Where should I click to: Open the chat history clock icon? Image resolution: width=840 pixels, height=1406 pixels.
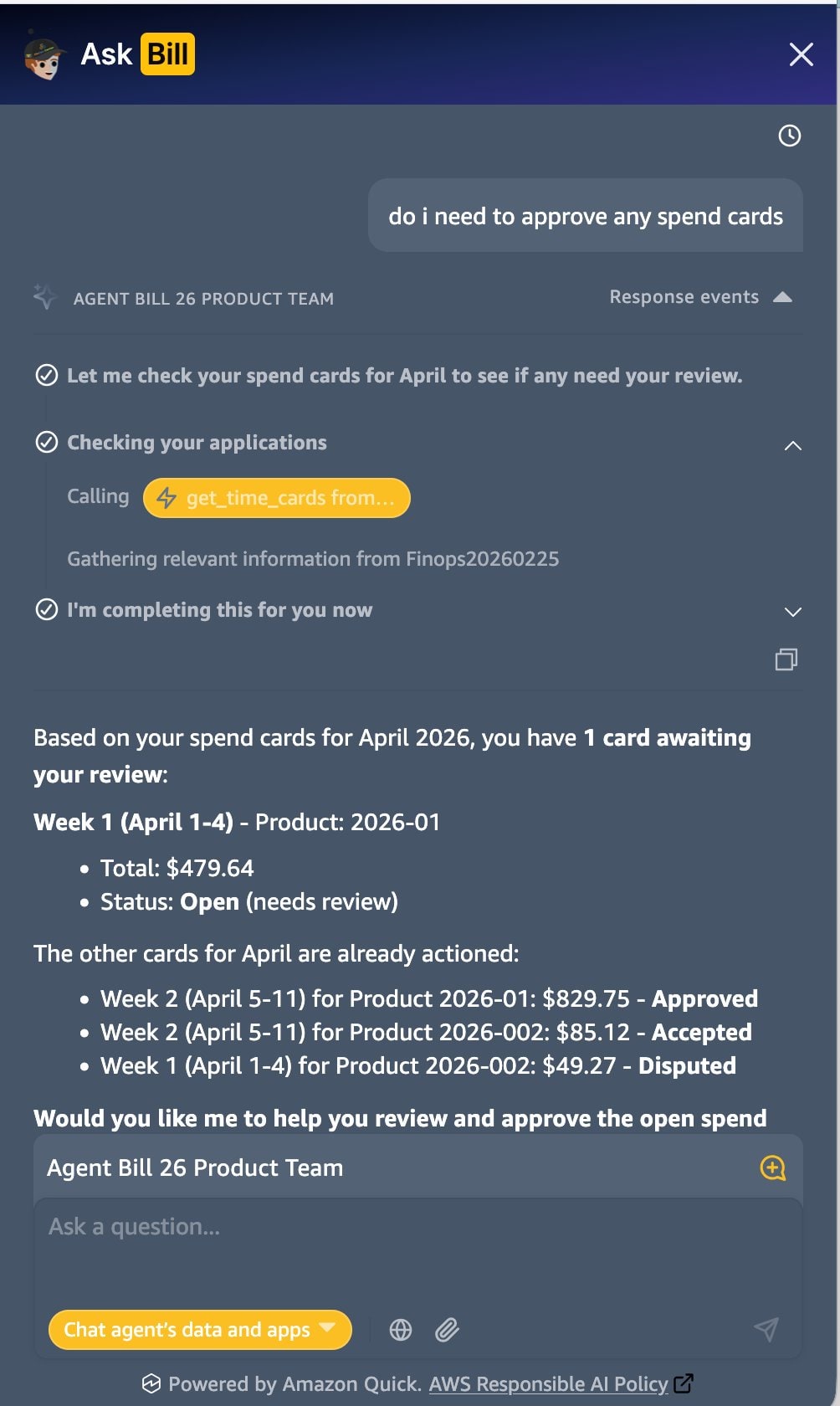click(x=789, y=136)
